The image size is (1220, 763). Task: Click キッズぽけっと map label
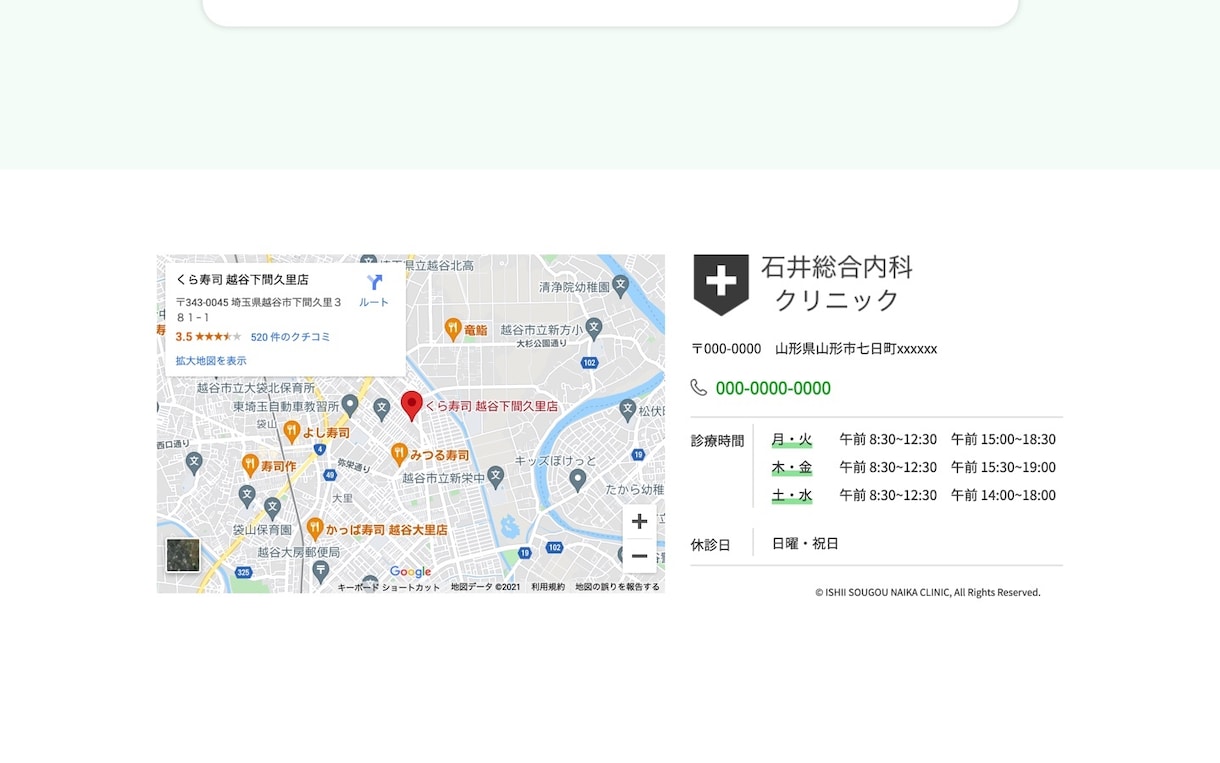(556, 461)
